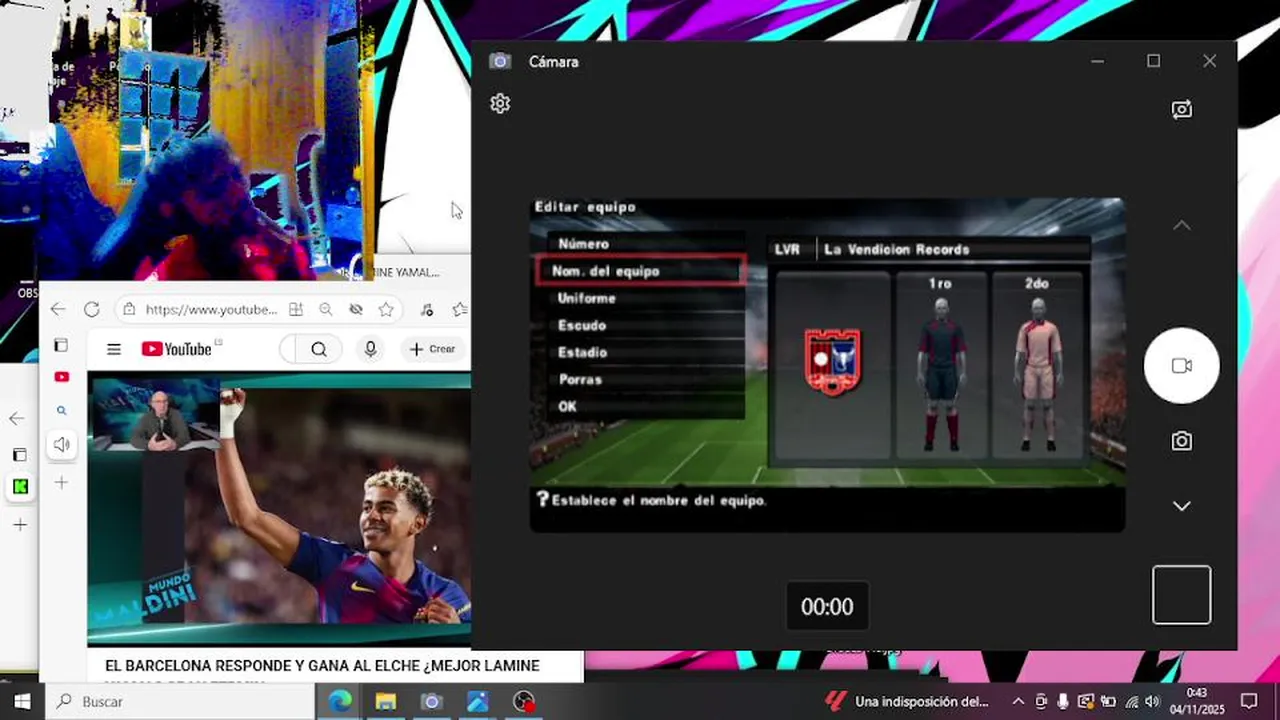Select next camera mode down chevron
The height and width of the screenshot is (720, 1280).
[1181, 506]
